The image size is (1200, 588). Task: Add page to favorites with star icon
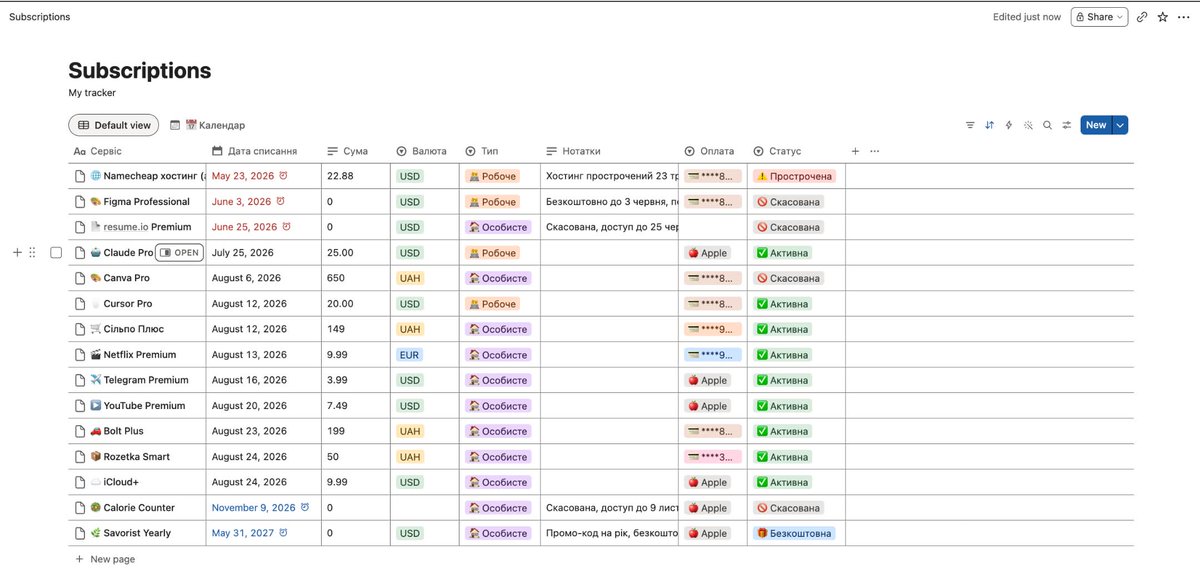click(x=1163, y=17)
